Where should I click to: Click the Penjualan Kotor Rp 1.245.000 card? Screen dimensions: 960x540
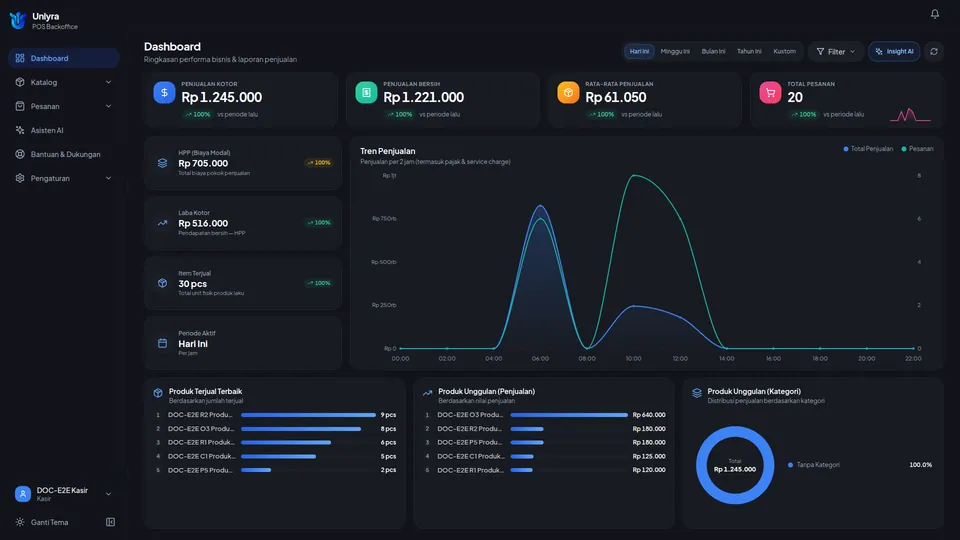coord(241,100)
